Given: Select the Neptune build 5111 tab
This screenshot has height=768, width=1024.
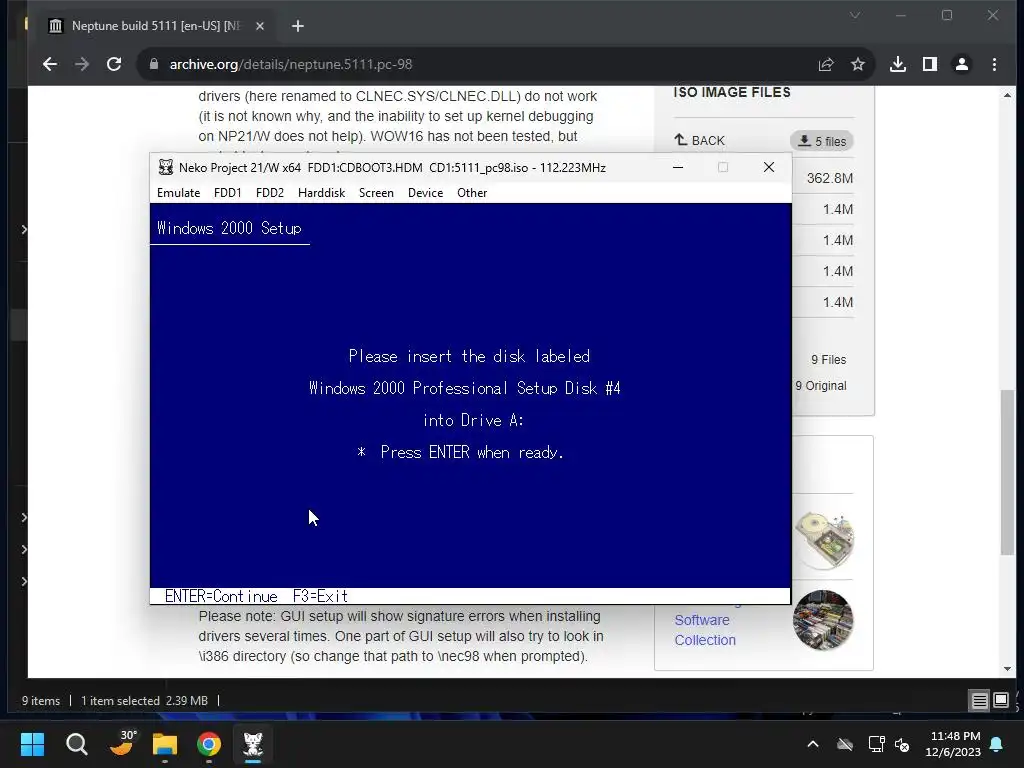Looking at the screenshot, I should [x=155, y=26].
